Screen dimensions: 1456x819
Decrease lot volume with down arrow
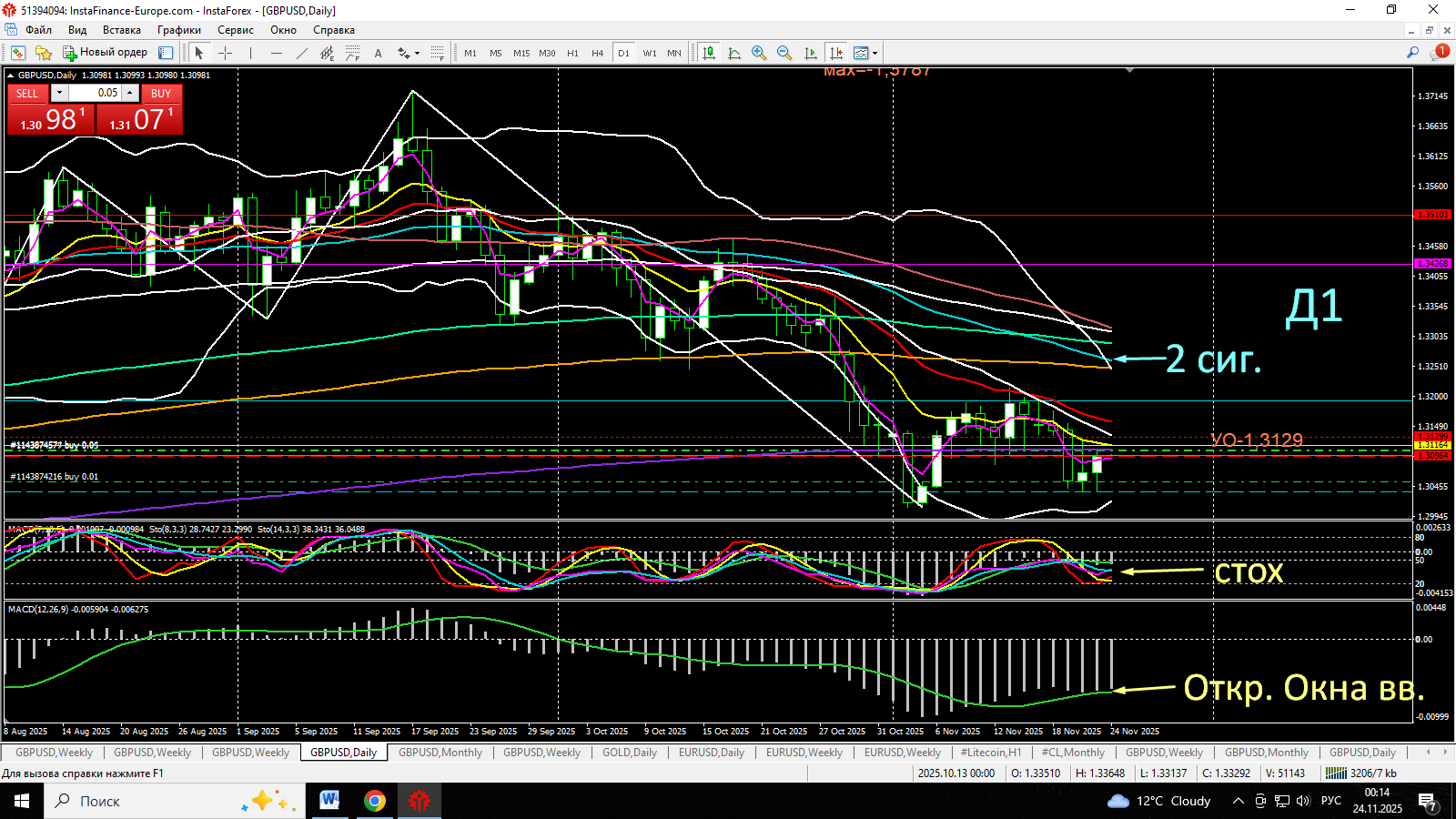59,93
